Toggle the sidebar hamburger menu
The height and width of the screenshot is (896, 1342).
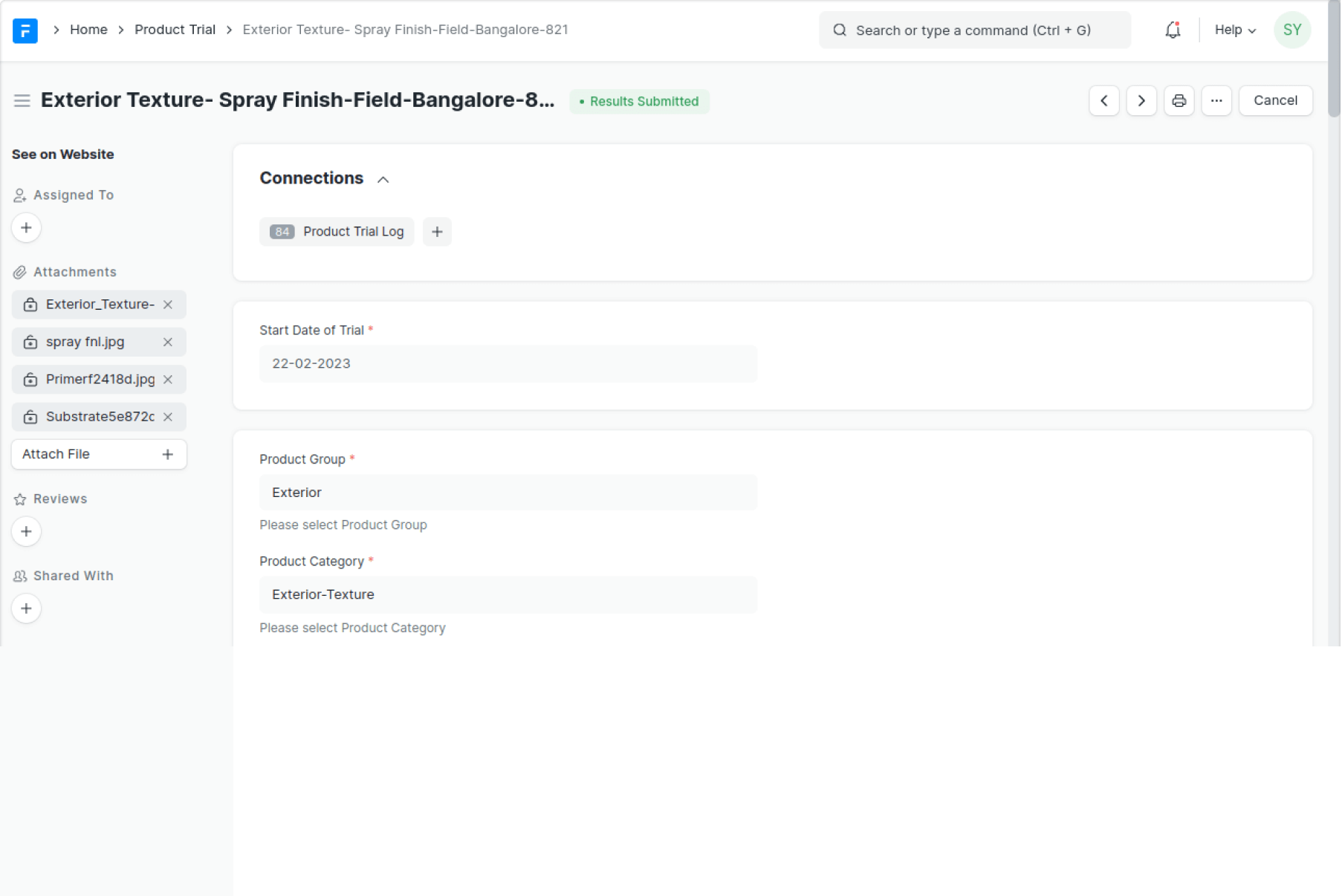pos(22,101)
